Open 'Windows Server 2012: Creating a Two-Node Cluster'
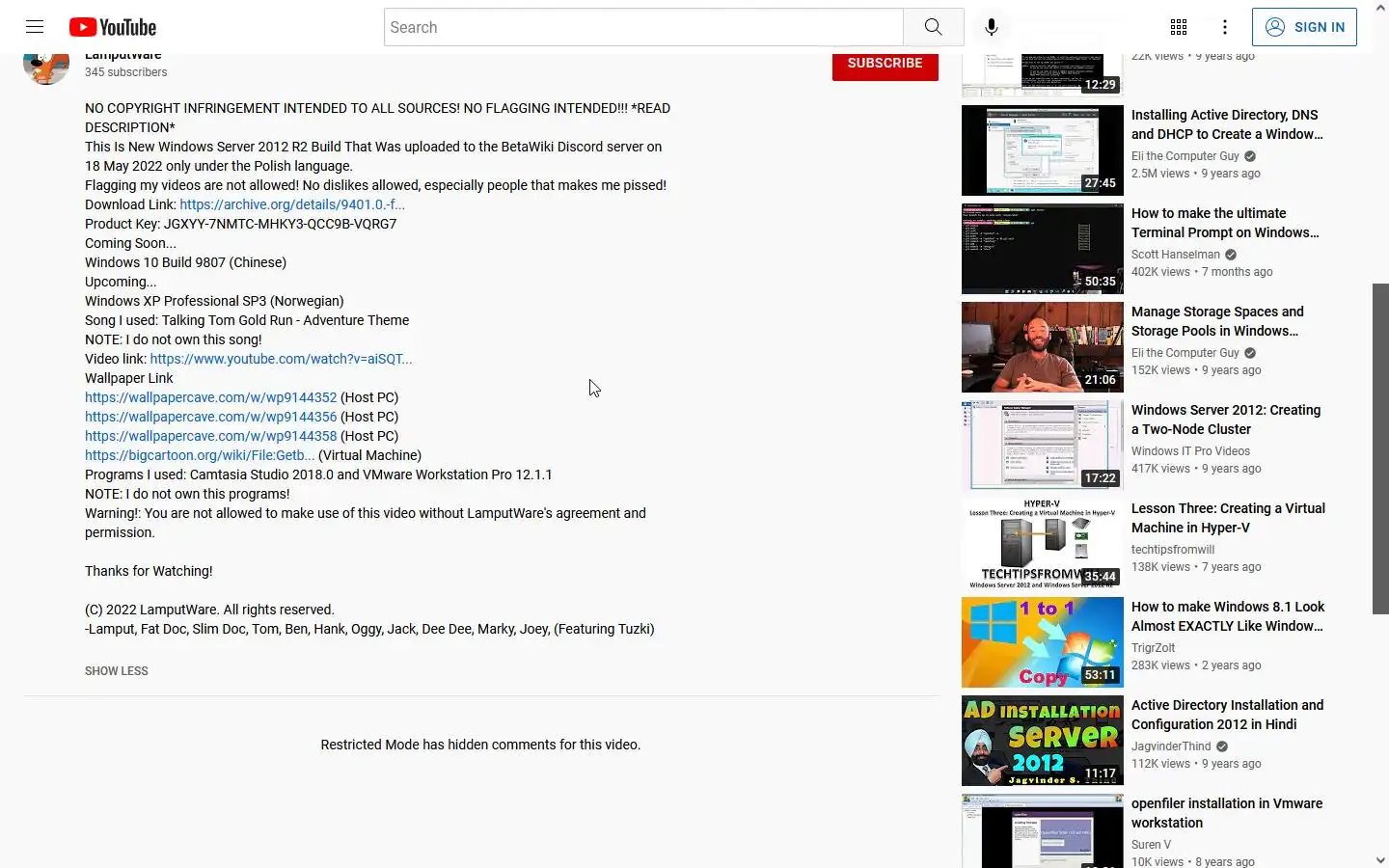The width and height of the screenshot is (1389, 868). pyautogui.click(x=1226, y=420)
